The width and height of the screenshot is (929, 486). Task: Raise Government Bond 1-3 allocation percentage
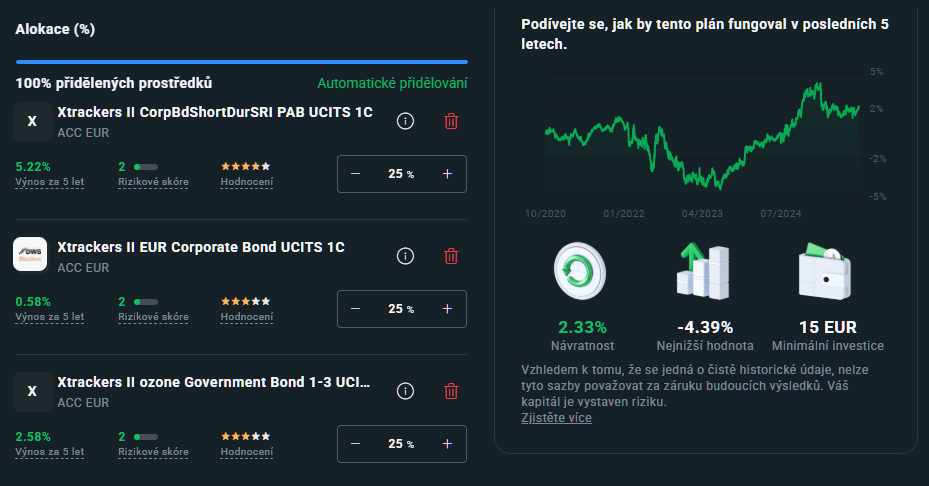coord(447,444)
